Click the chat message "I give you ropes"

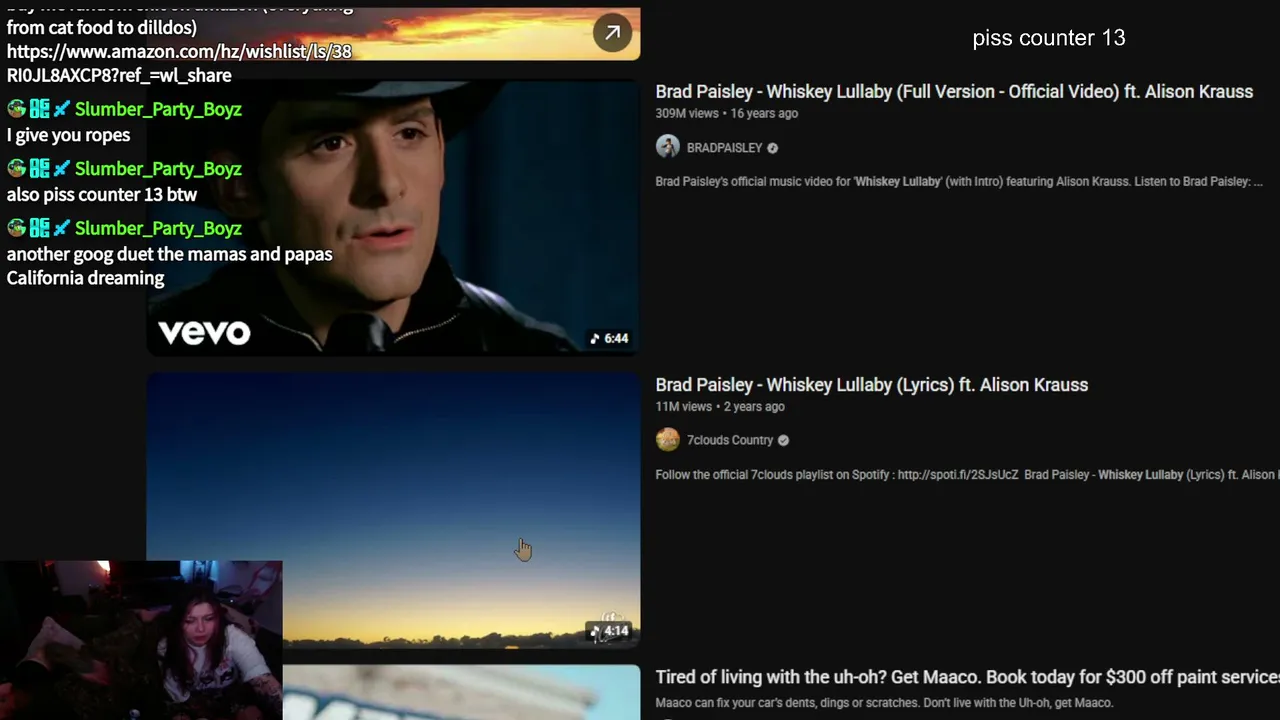(x=68, y=135)
